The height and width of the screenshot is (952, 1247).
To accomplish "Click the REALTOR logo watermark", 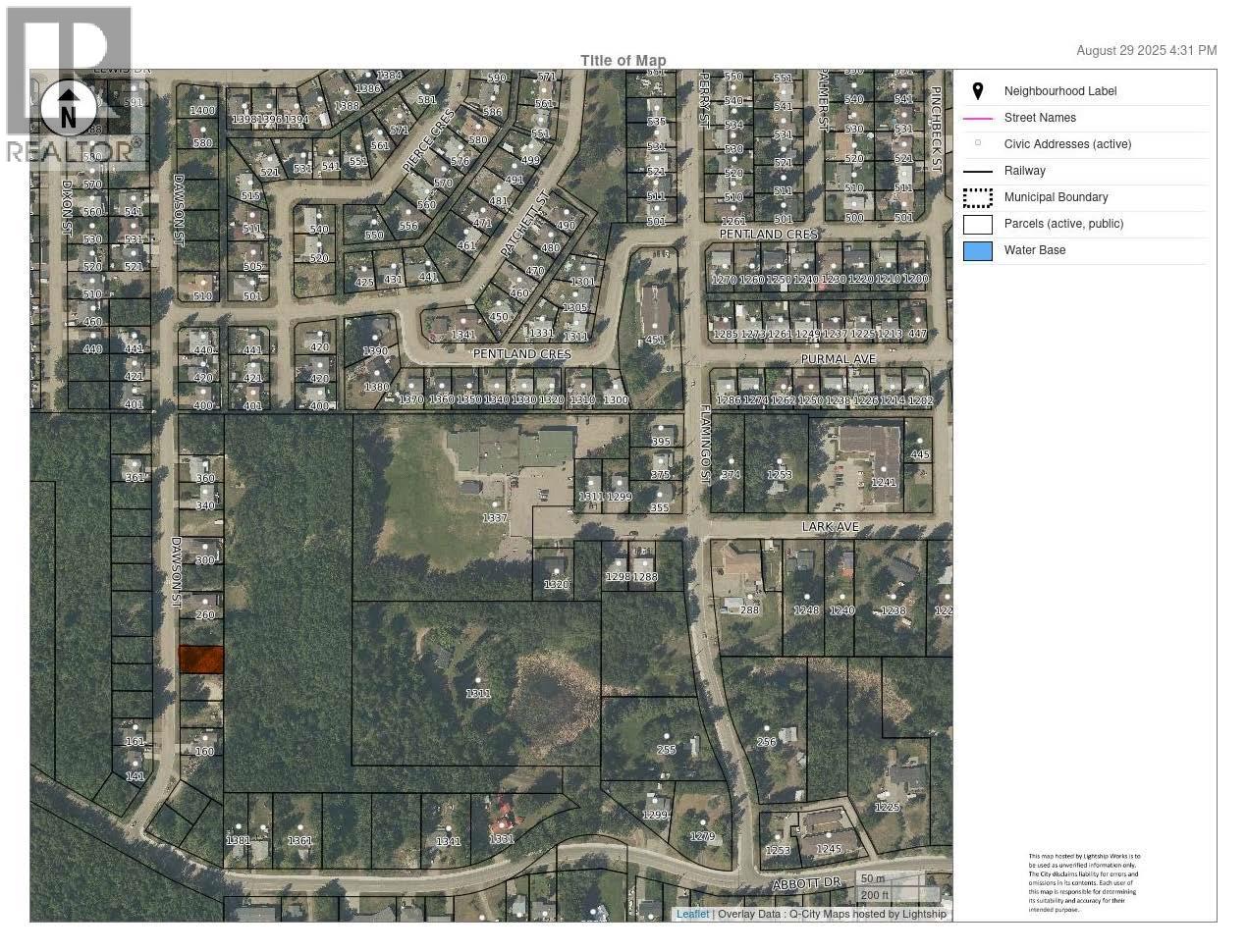I will click(x=69, y=150).
